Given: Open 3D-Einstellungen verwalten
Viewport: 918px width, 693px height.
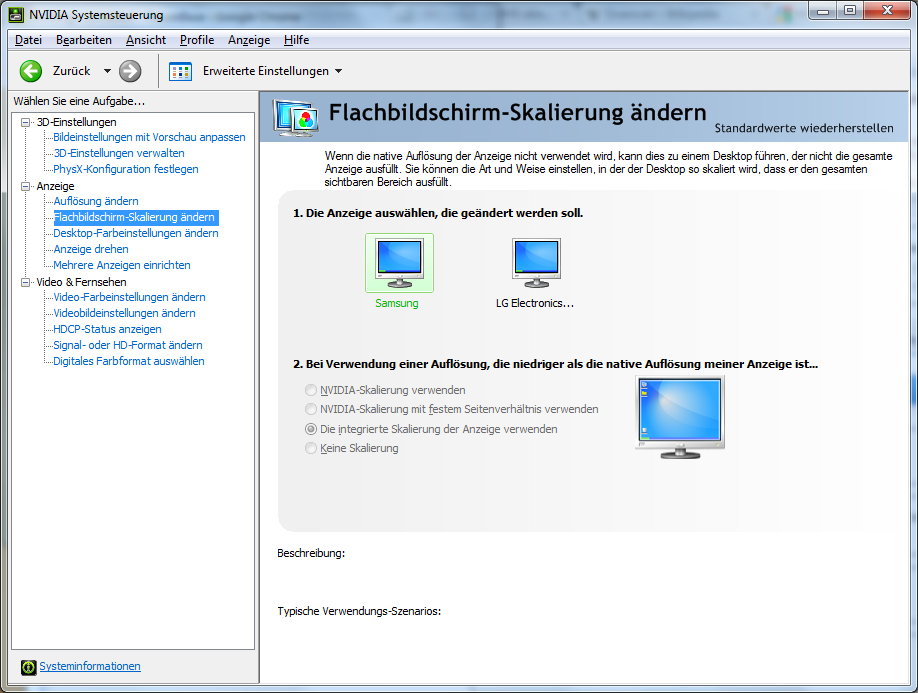Looking at the screenshot, I should [119, 153].
